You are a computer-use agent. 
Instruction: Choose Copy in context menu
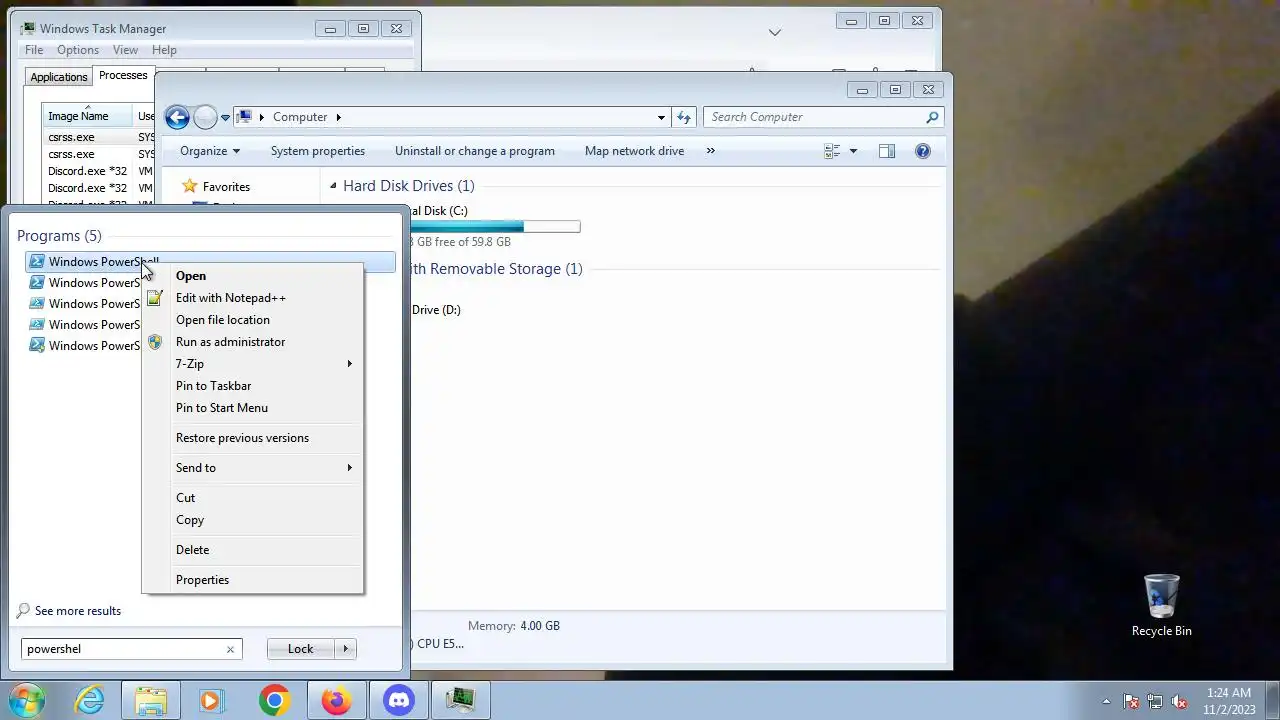click(252, 520)
